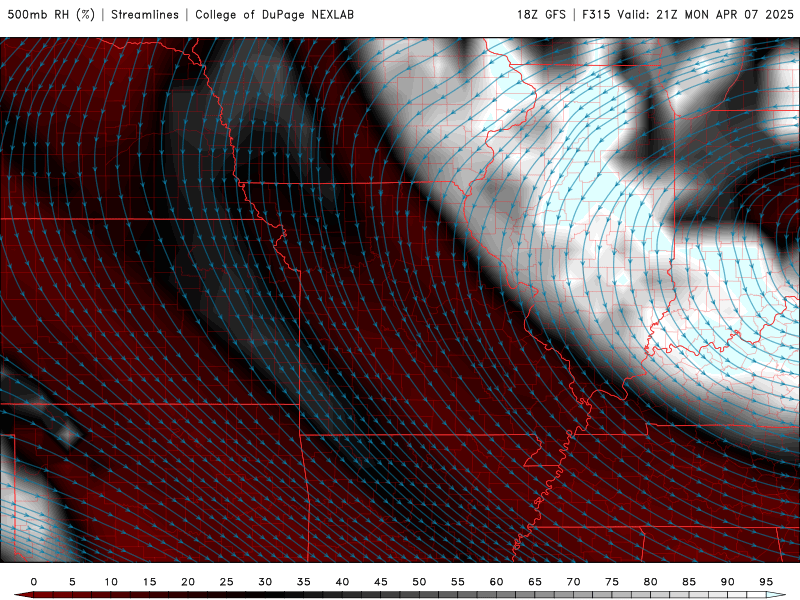The width and height of the screenshot is (800, 600).
Task: Select the 45 label on the color scale
Action: point(381,582)
